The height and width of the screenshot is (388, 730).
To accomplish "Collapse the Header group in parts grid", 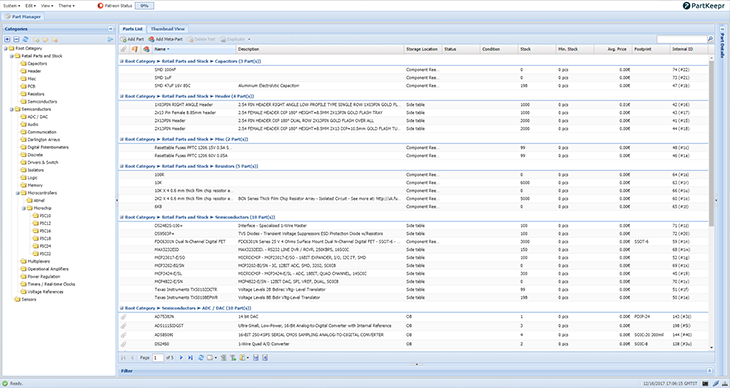I will click(122, 96).
